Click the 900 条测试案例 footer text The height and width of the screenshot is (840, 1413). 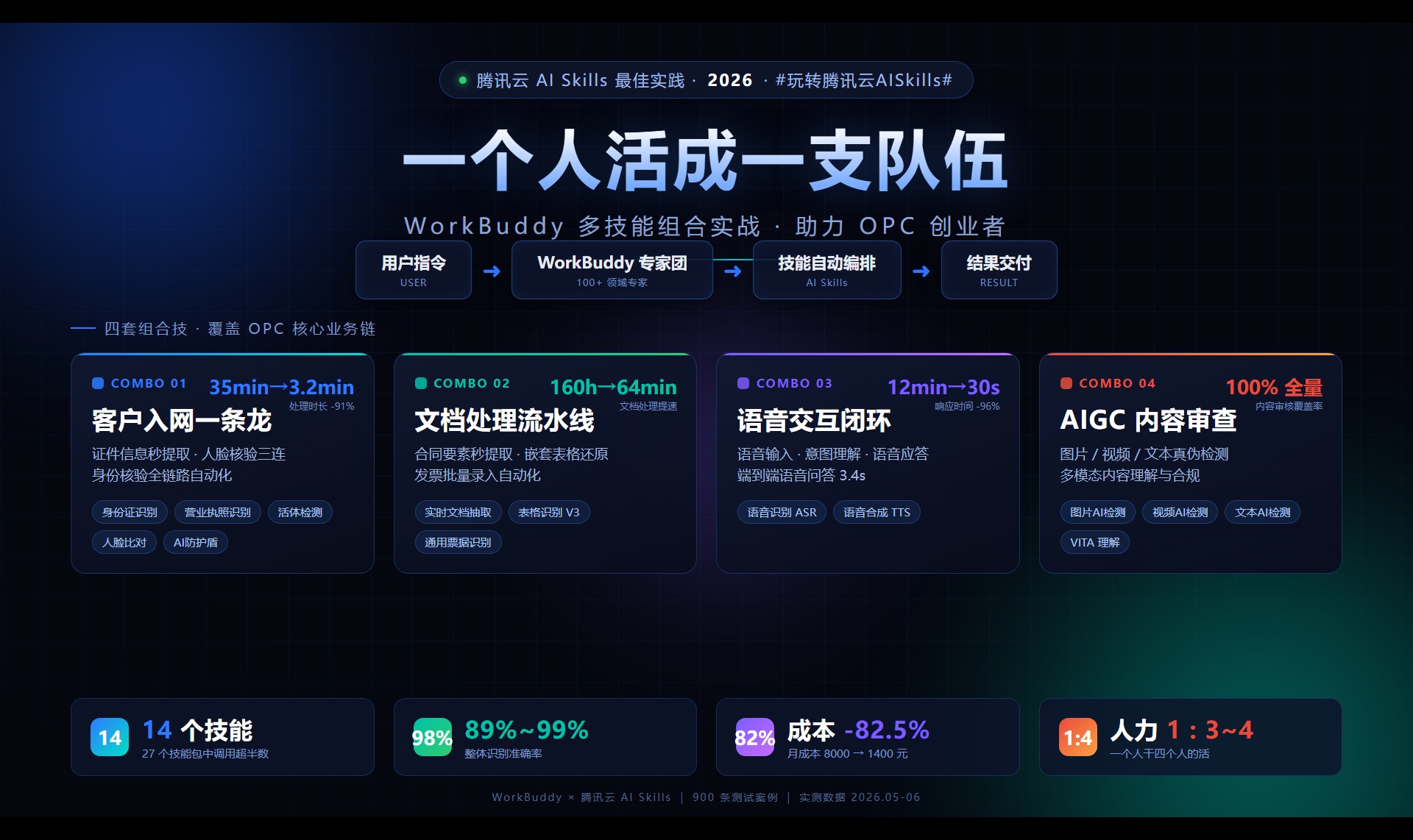coord(735,797)
